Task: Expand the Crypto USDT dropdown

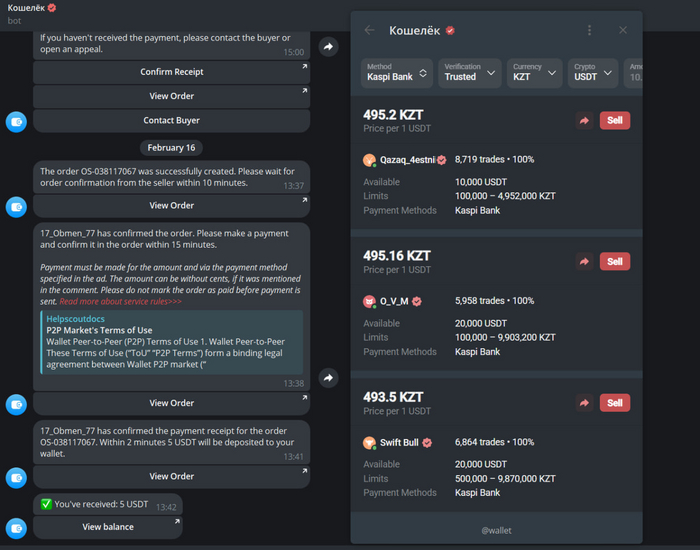Action: pyautogui.click(x=593, y=72)
